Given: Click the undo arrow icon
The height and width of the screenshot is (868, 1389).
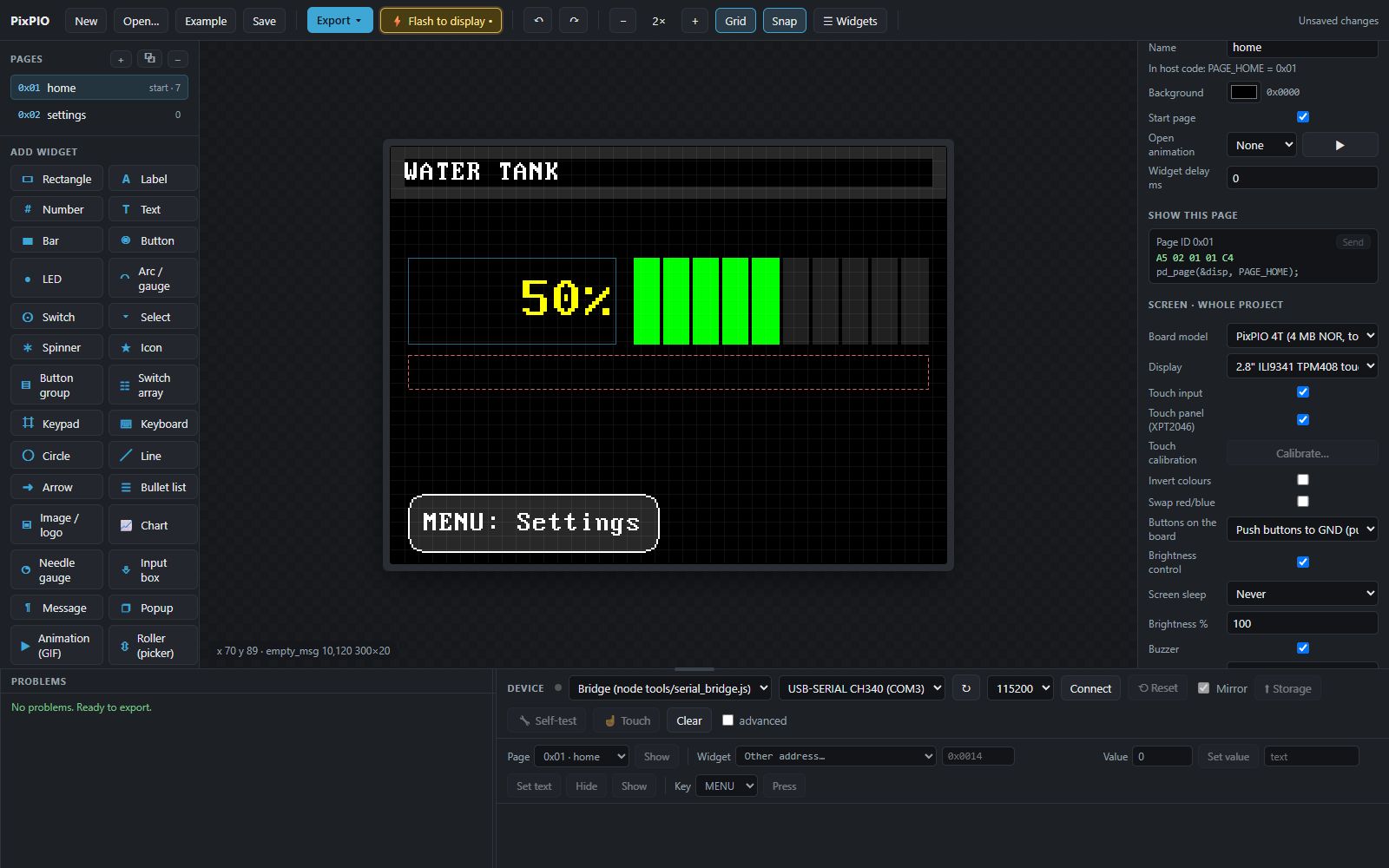Looking at the screenshot, I should tap(538, 21).
